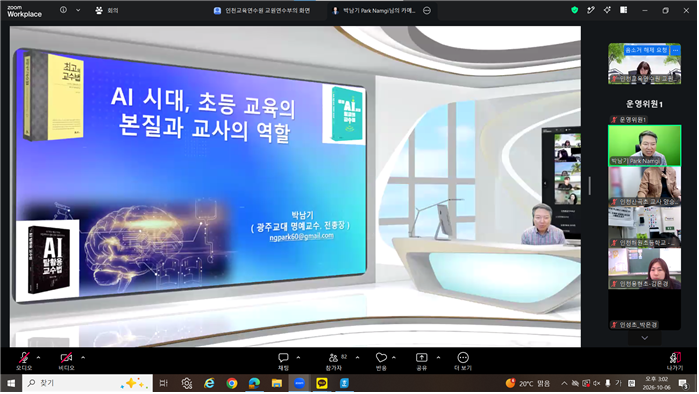This screenshot has height=394, width=699.
Task: Show more participants with the down chevron
Action: 645,338
